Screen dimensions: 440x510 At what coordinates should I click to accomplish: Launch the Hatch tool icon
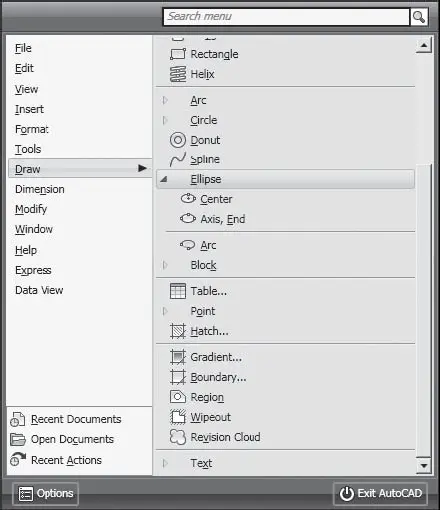[x=178, y=331]
